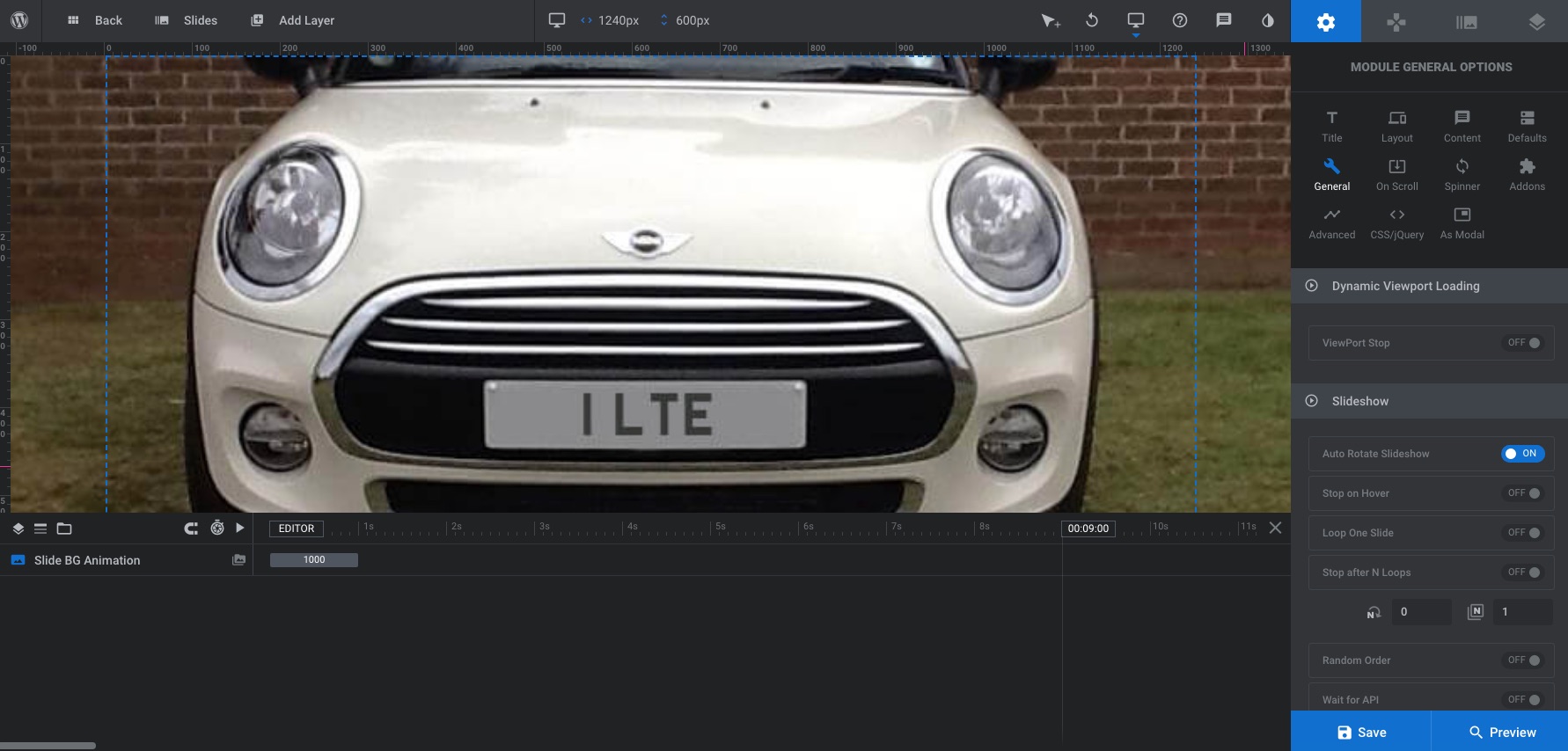Switch to the navigation options tab
Viewport: 1568px width, 751px height.
(1396, 21)
